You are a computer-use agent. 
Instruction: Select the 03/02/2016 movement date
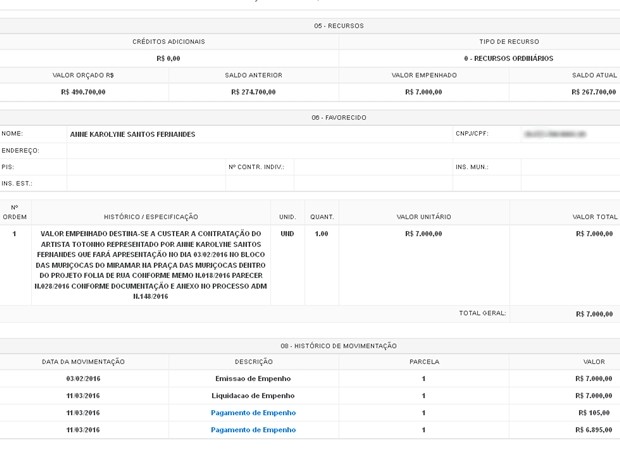[83, 378]
